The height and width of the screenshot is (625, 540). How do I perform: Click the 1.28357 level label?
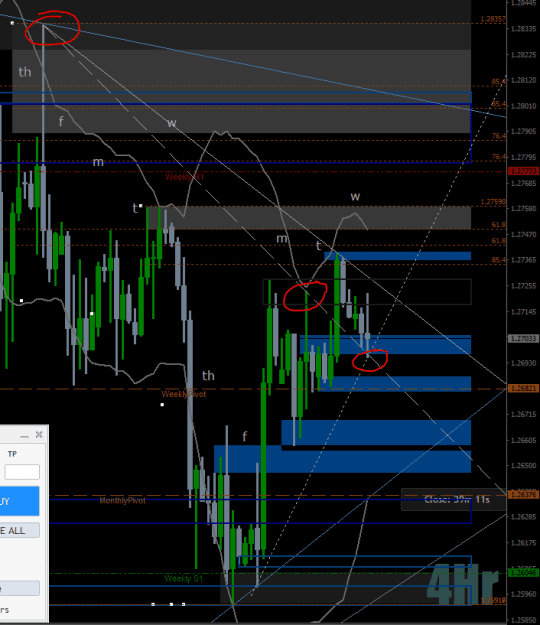493,19
